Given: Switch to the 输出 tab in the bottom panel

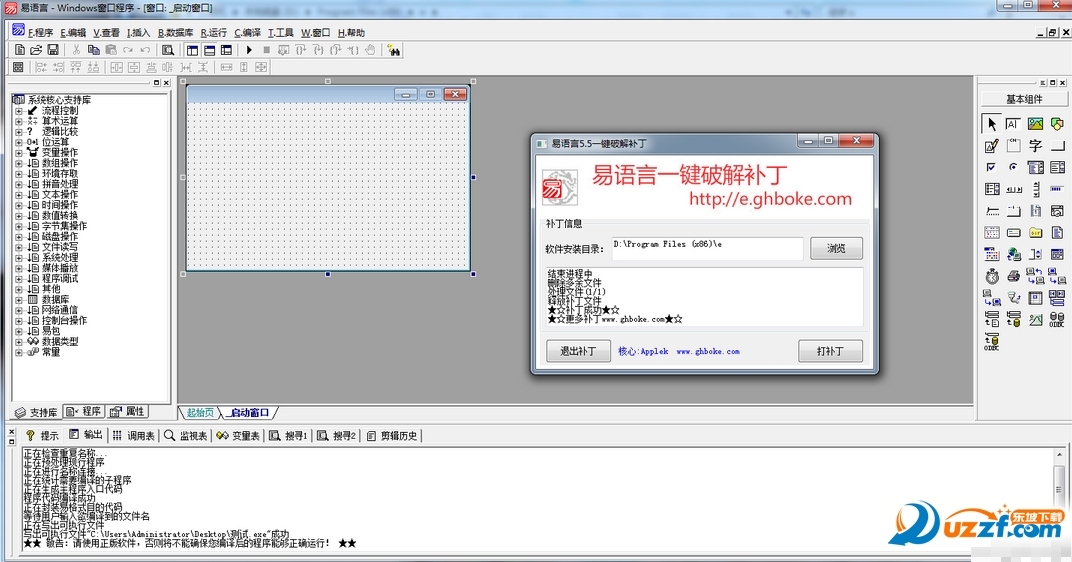Looking at the screenshot, I should pyautogui.click(x=85, y=435).
